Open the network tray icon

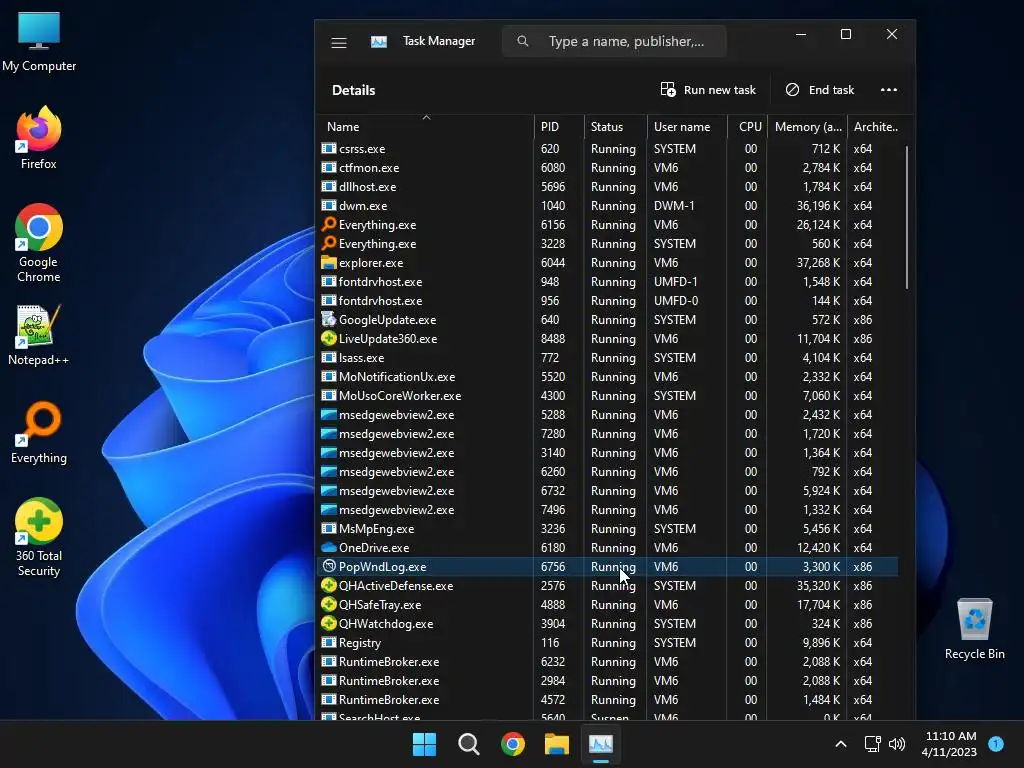point(872,744)
